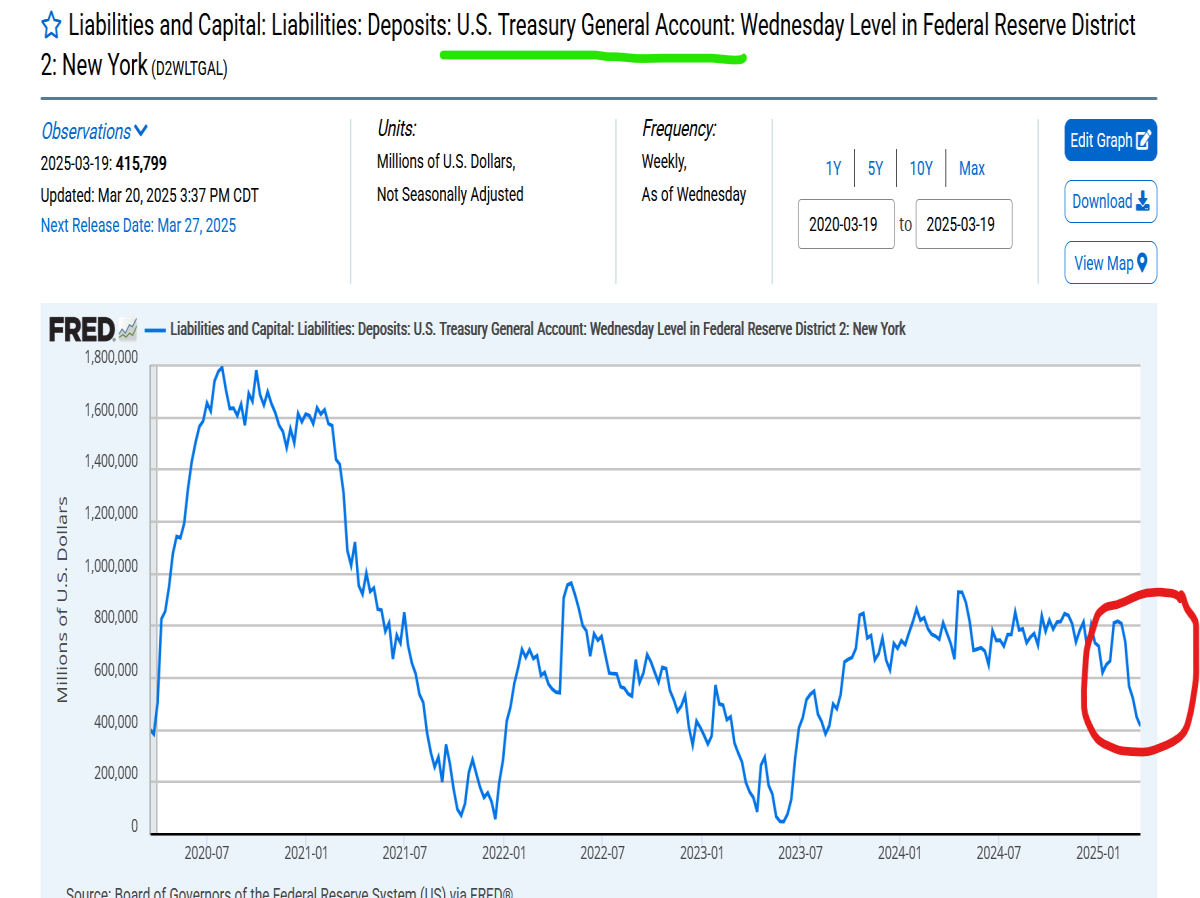Select the 1Y date range

(833, 169)
